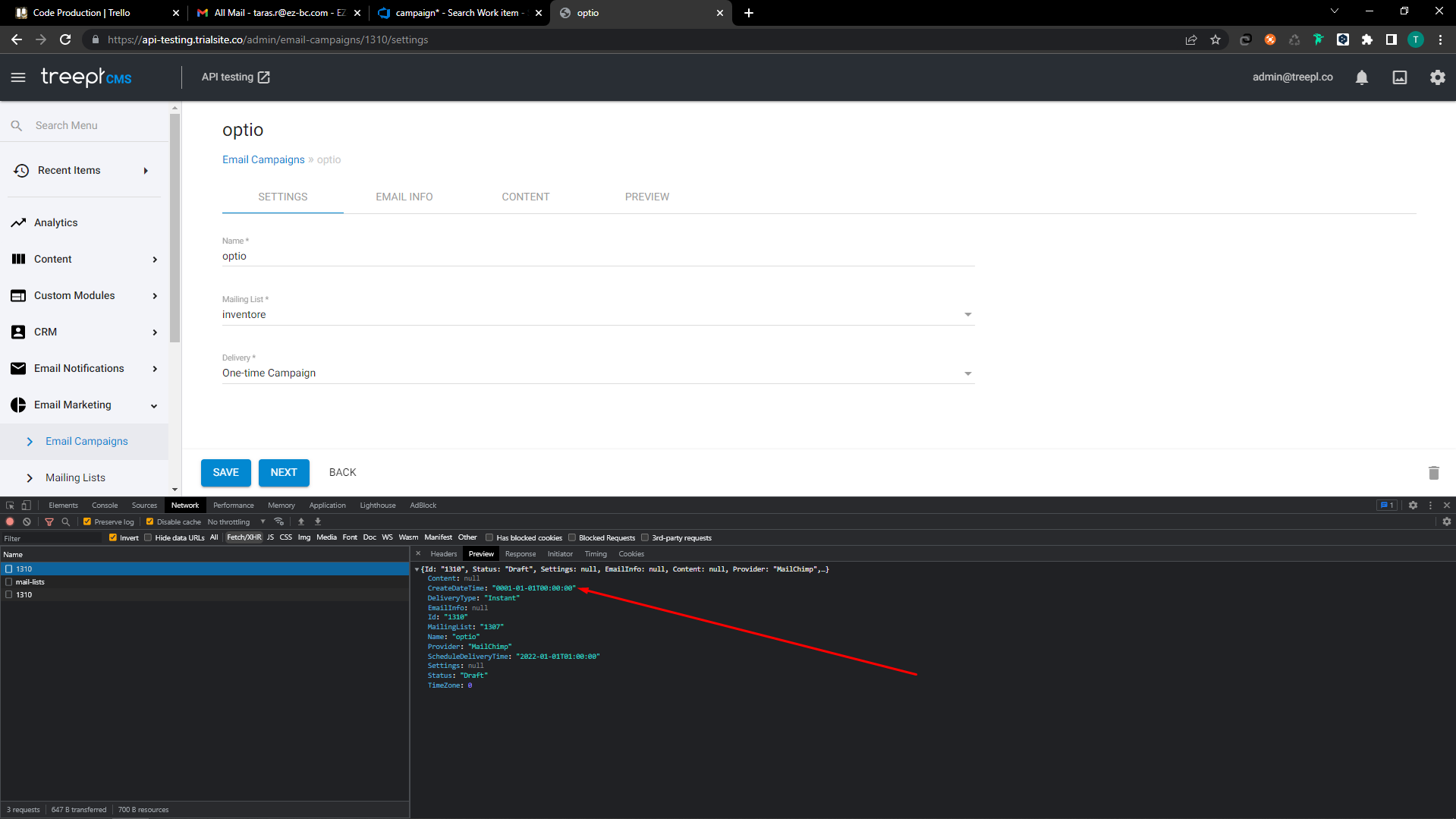
Task: Open the Chrome extensions puzzle icon
Action: [x=1367, y=39]
